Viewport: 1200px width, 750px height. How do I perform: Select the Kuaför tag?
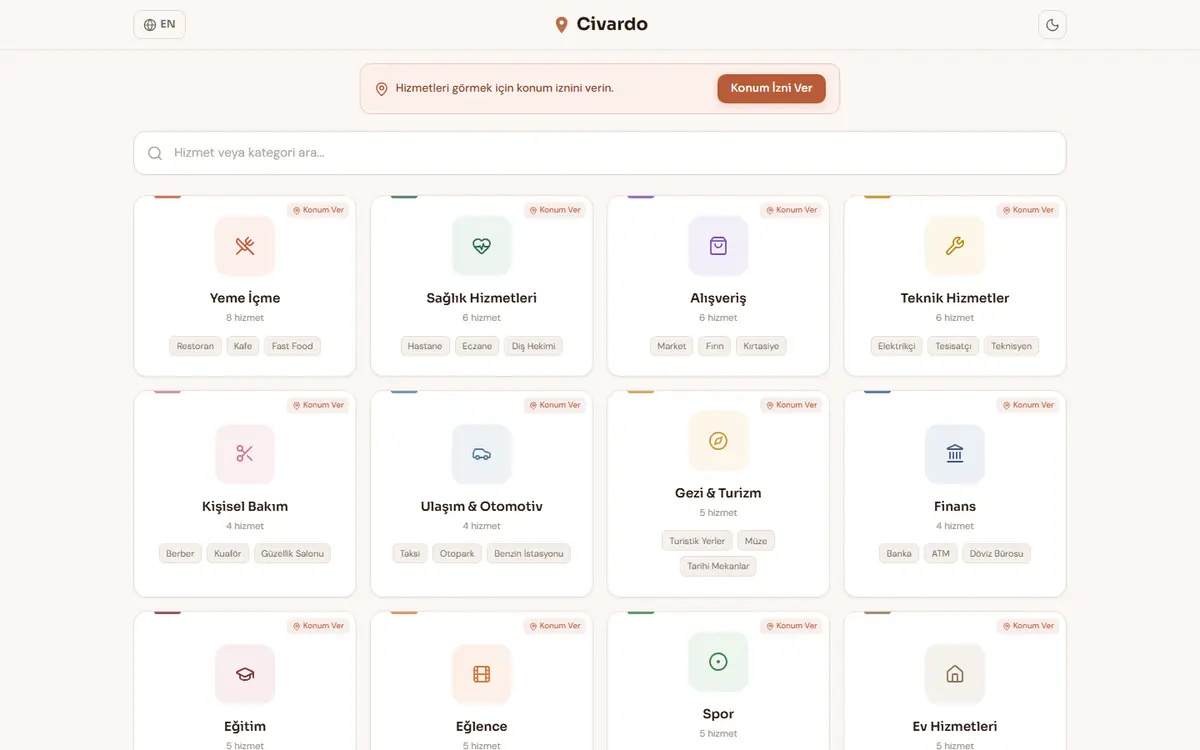coord(228,553)
